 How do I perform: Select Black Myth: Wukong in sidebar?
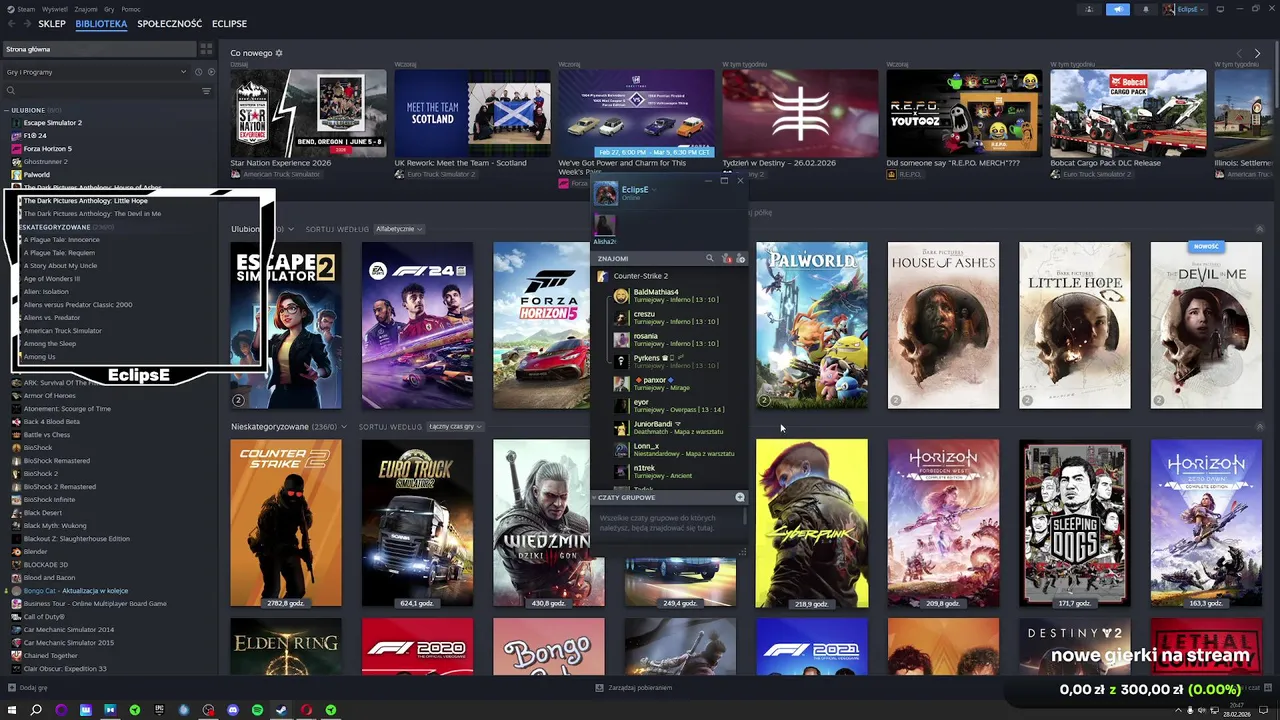[54, 526]
